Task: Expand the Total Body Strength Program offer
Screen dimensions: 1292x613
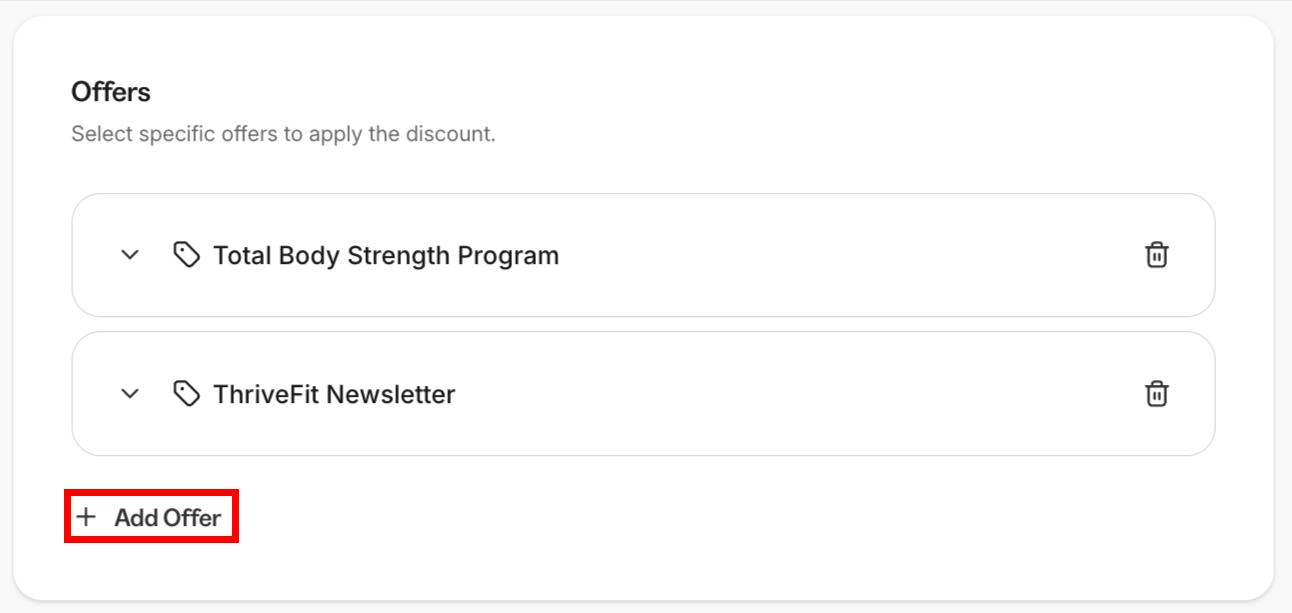Action: 129,255
